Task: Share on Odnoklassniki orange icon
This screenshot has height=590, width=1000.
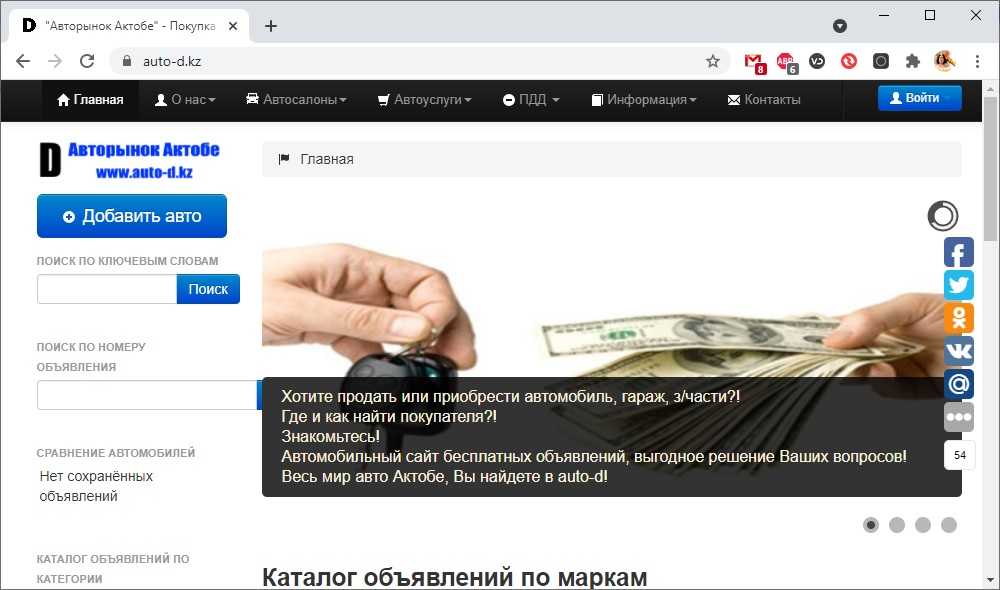Action: (x=959, y=318)
